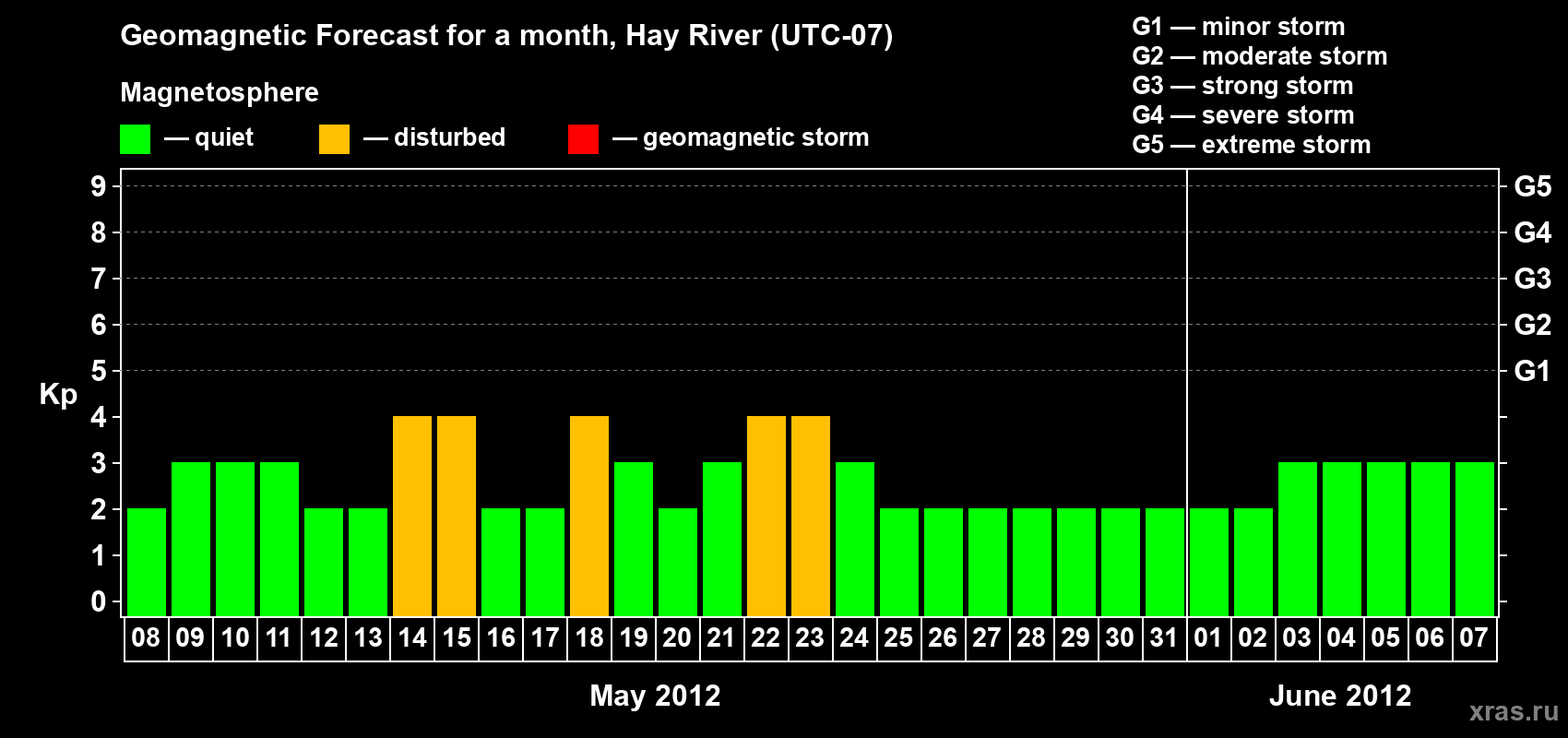The image size is (1568, 738).
Task: Click the orange bar for May 22
Action: (766, 517)
